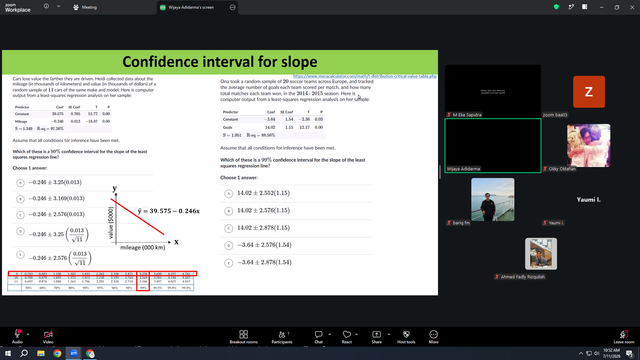This screenshot has width=640, height=360.
Task: Start Share screen
Action: [x=376, y=337]
